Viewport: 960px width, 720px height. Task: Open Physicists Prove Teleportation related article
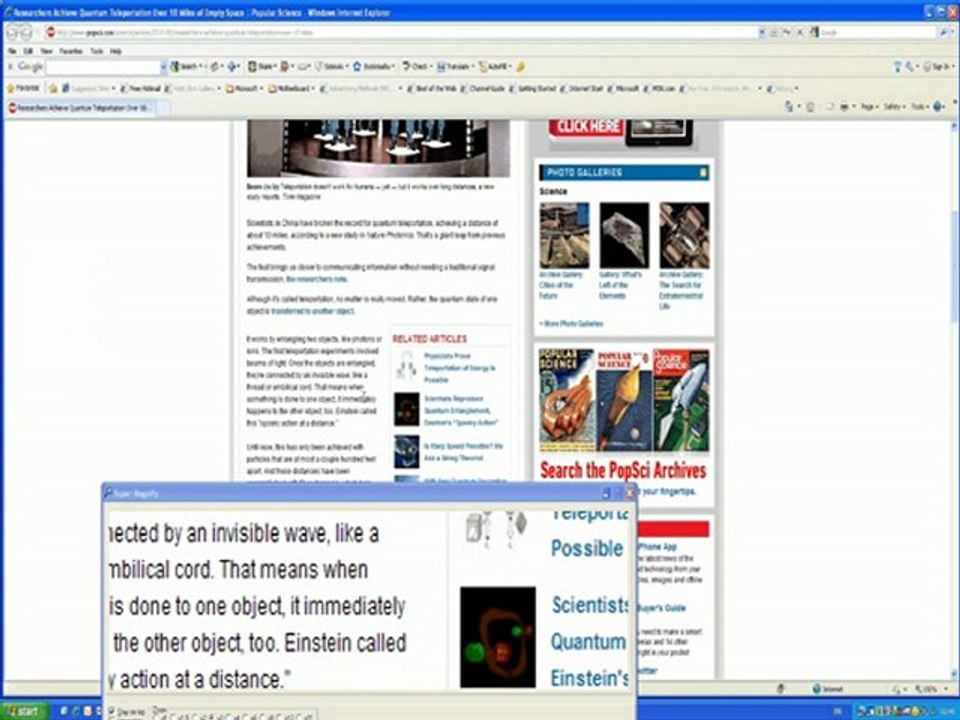tap(459, 367)
